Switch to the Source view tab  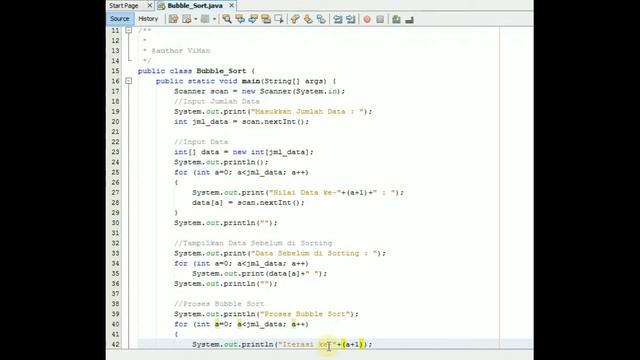[120, 19]
